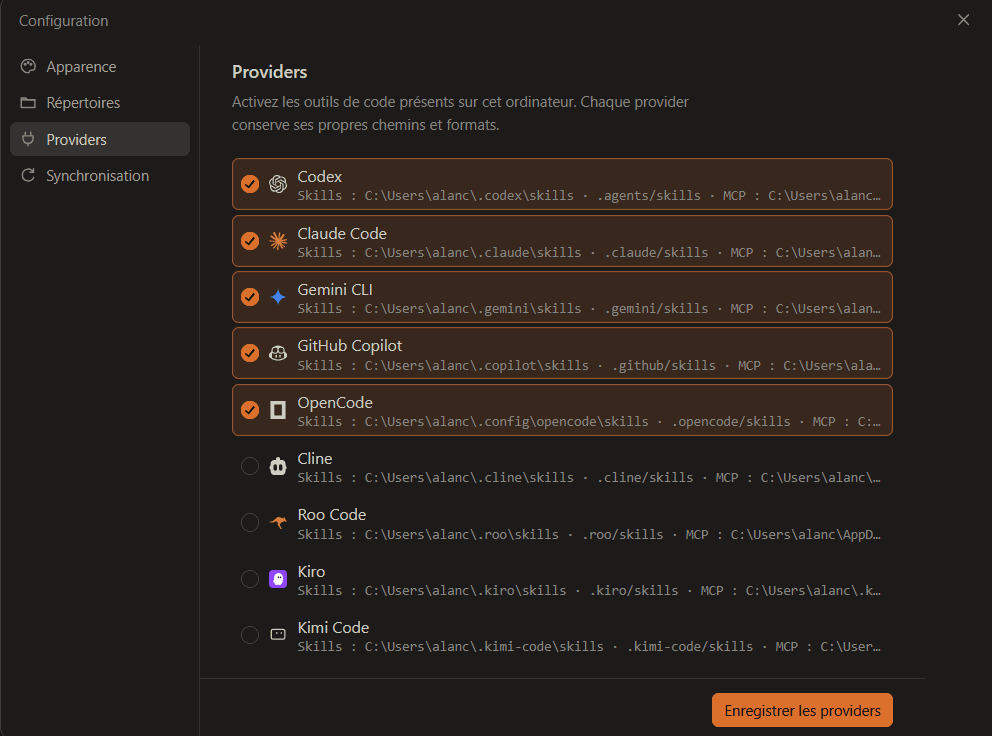
Task: Click the OpenCode skills path line
Action: 589,421
